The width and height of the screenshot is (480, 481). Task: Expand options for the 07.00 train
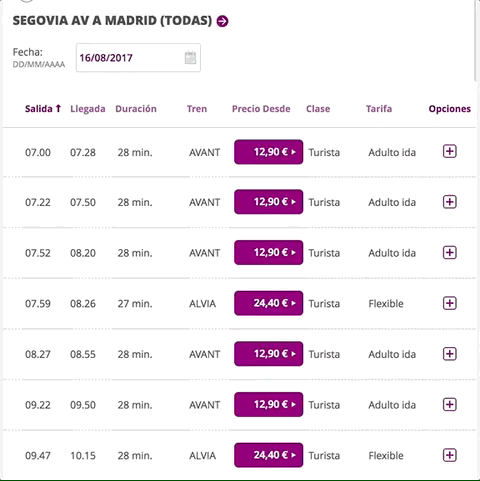pos(449,151)
